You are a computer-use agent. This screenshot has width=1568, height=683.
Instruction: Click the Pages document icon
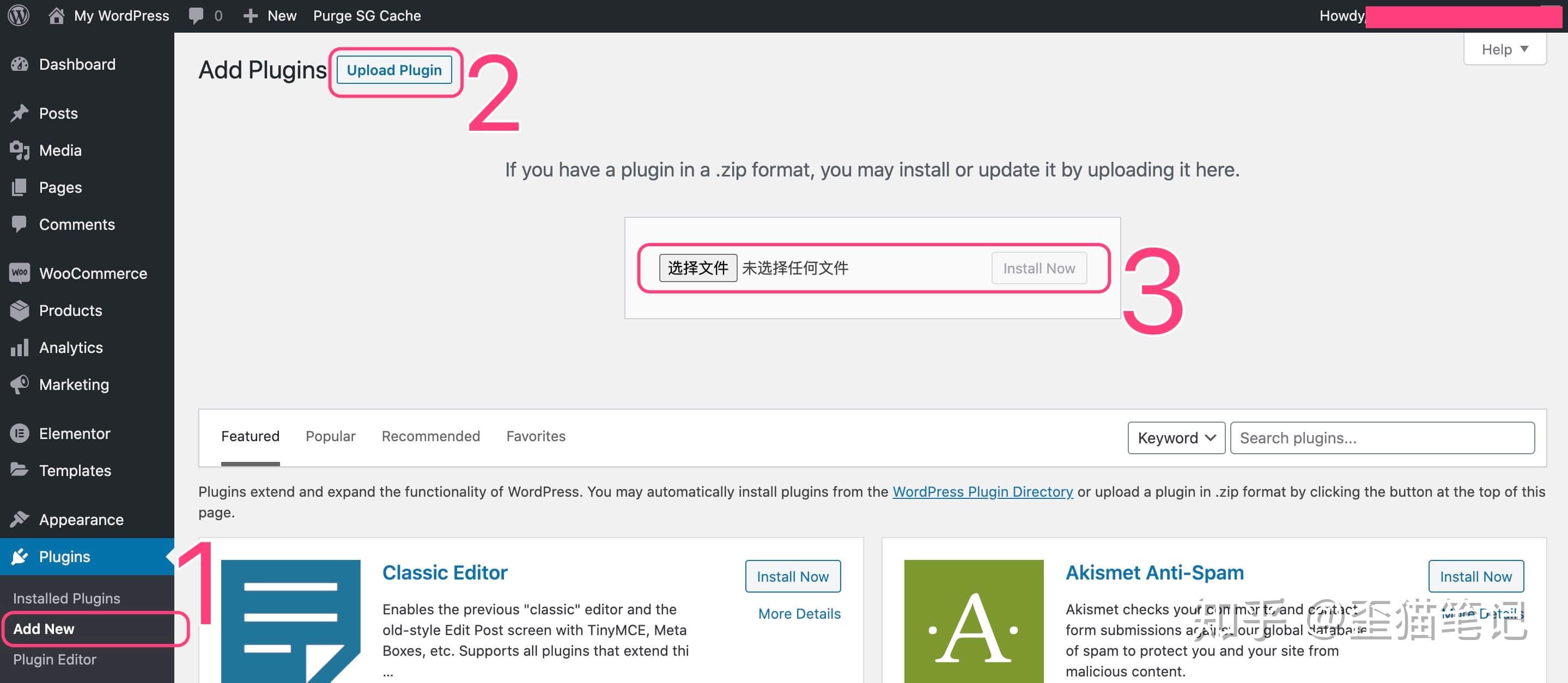[x=20, y=187]
